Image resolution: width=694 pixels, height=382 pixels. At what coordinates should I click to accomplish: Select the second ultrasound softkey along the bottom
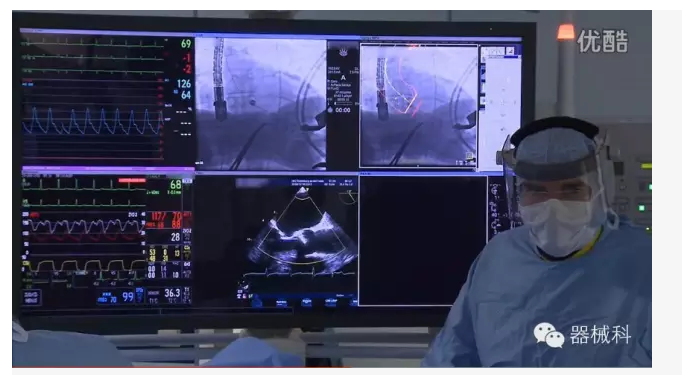[x=306, y=302]
